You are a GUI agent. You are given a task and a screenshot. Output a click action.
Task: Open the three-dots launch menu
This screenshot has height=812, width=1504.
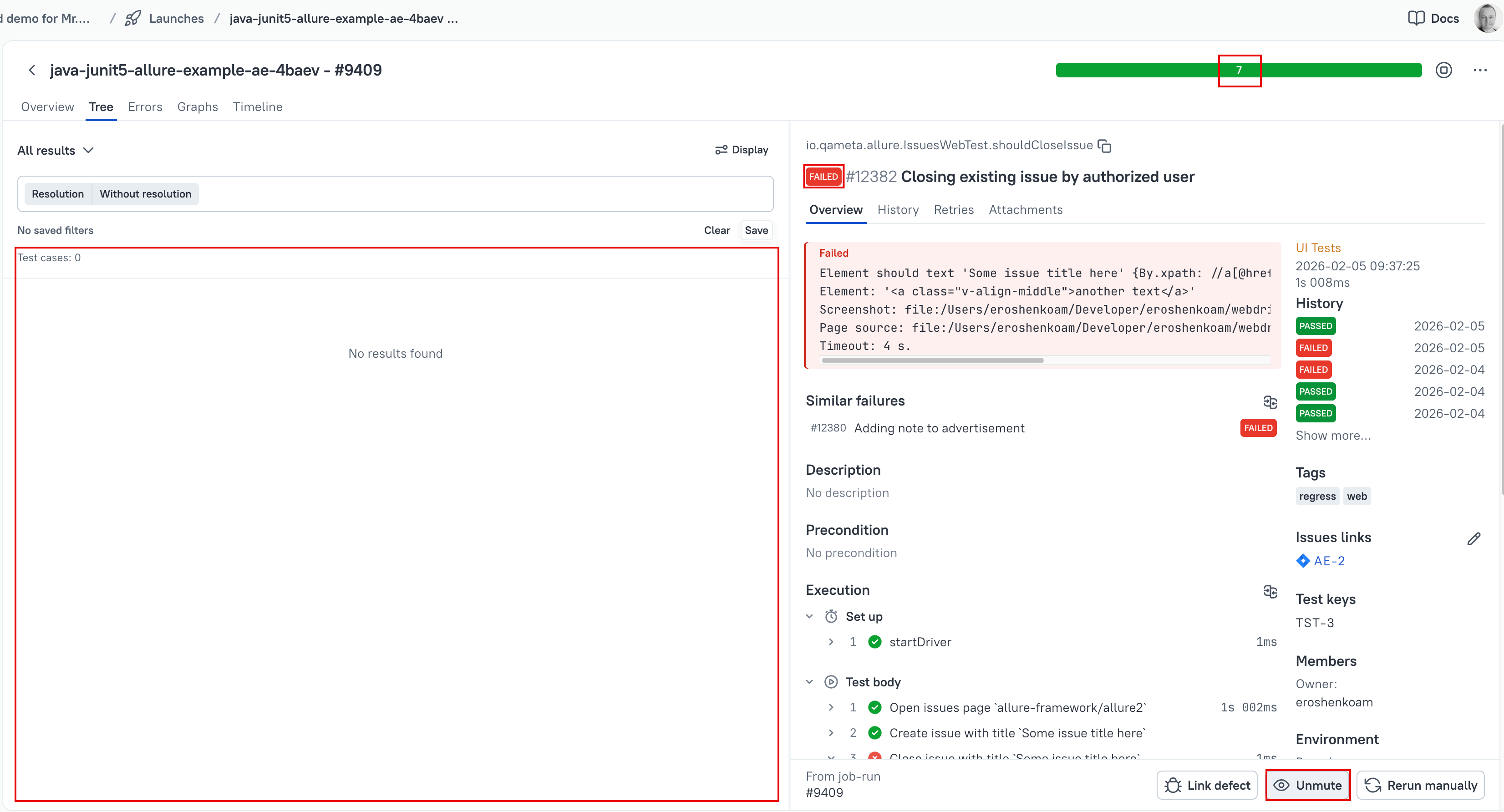tap(1479, 70)
